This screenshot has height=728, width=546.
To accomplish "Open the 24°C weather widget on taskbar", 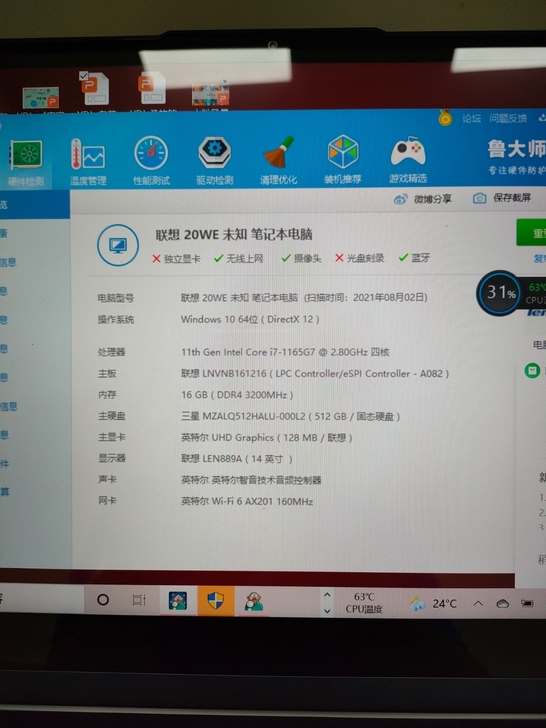I will [x=433, y=604].
